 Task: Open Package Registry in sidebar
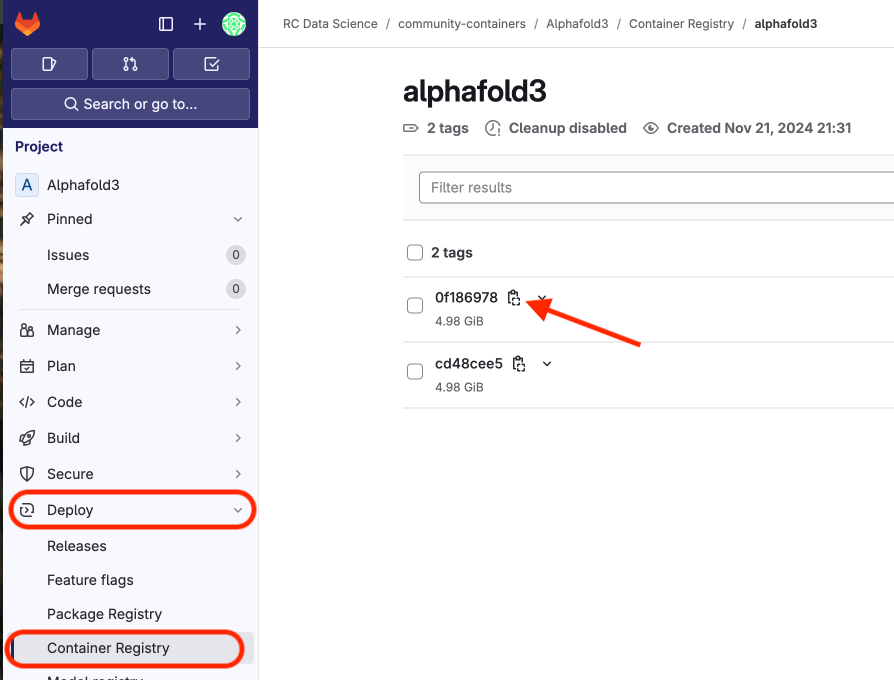[104, 614]
